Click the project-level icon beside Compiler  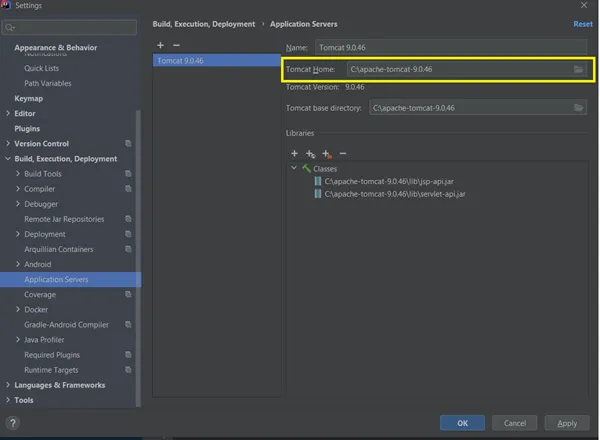(x=128, y=189)
